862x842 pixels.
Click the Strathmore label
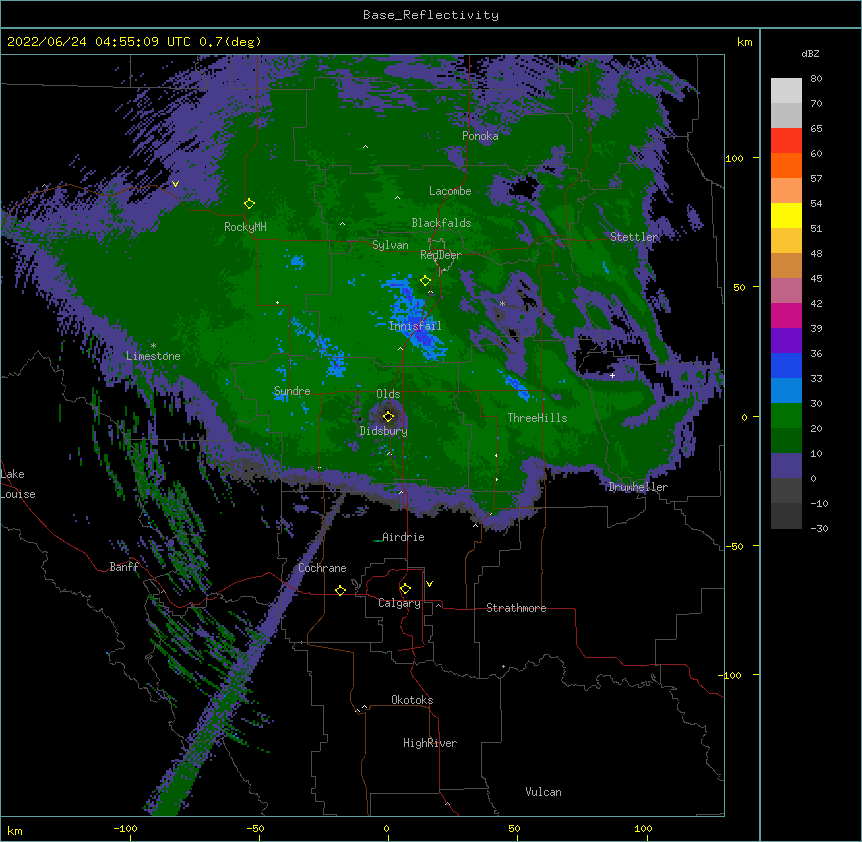click(x=516, y=608)
